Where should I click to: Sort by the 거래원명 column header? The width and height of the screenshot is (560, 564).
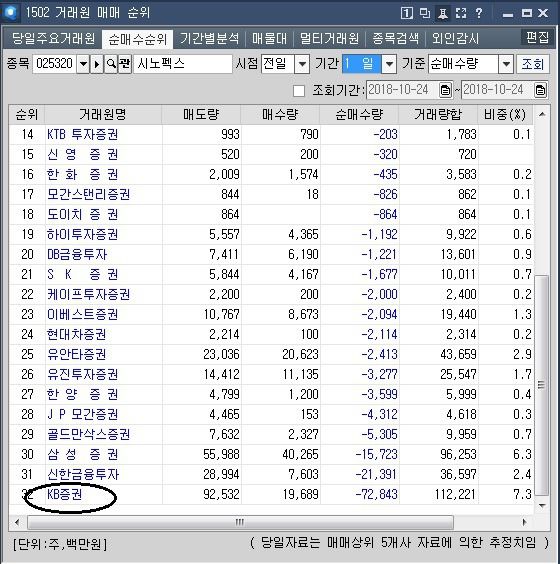pyautogui.click(x=103, y=114)
